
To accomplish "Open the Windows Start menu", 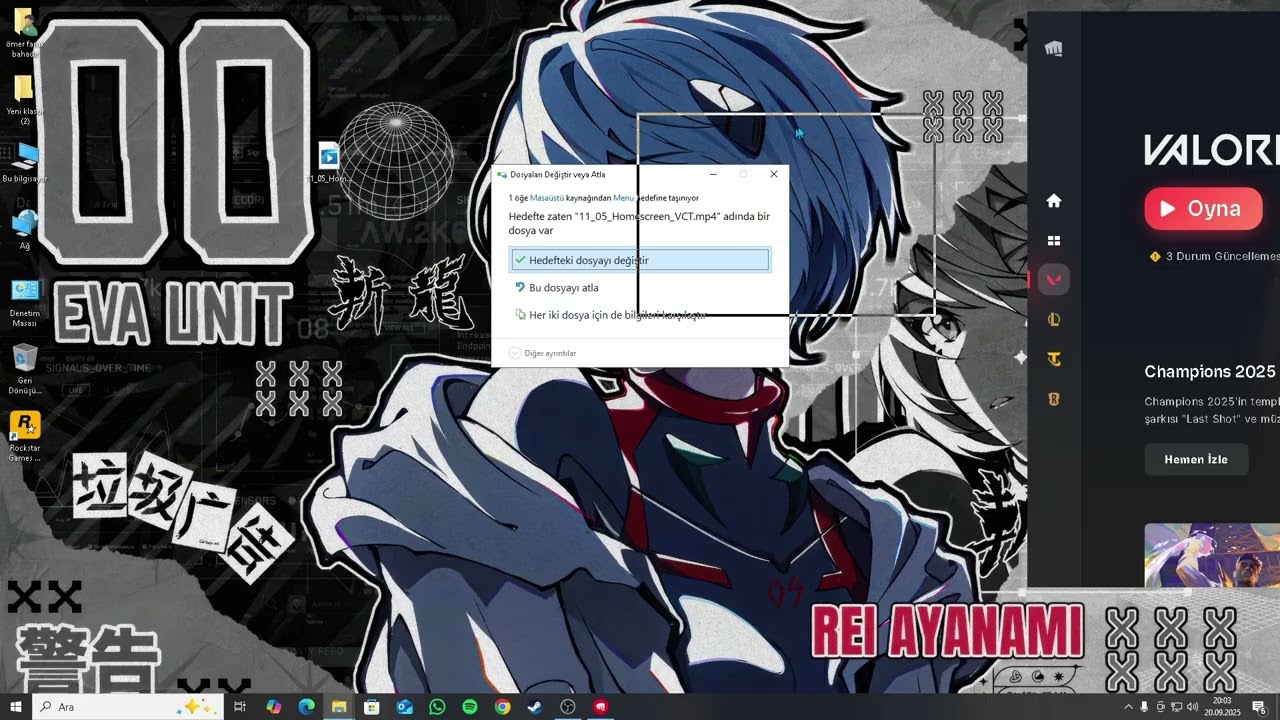I will click(x=16, y=707).
